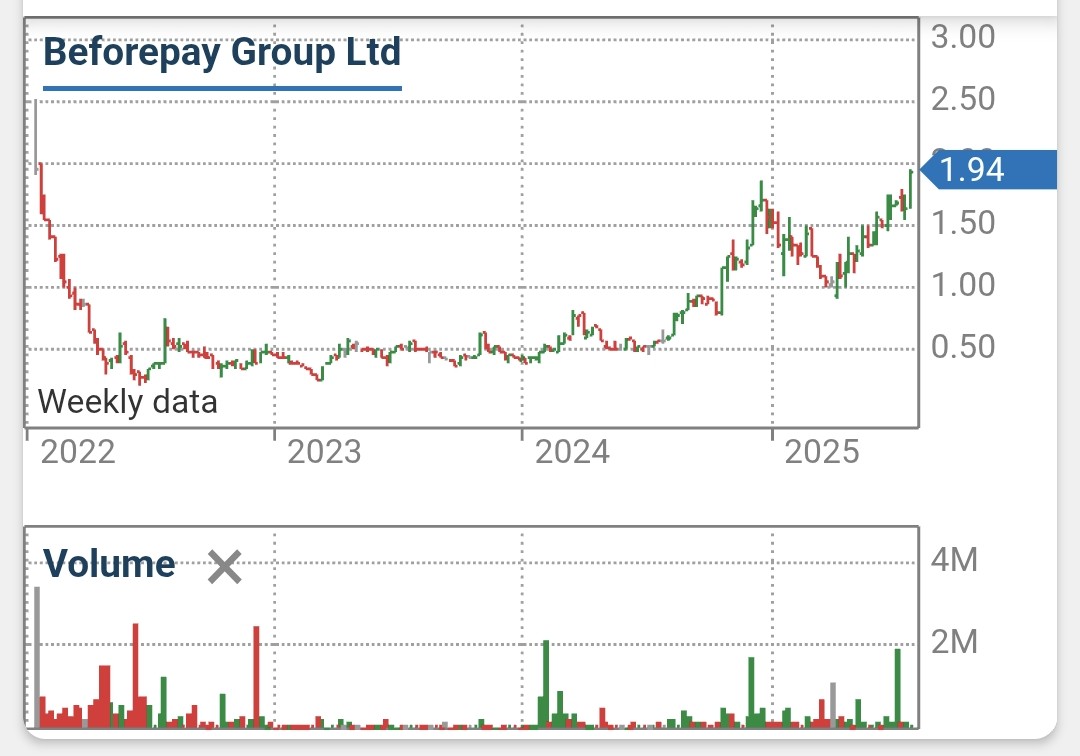The height and width of the screenshot is (756, 1080).
Task: Select the 2022 axis menu entry
Action: (80, 453)
